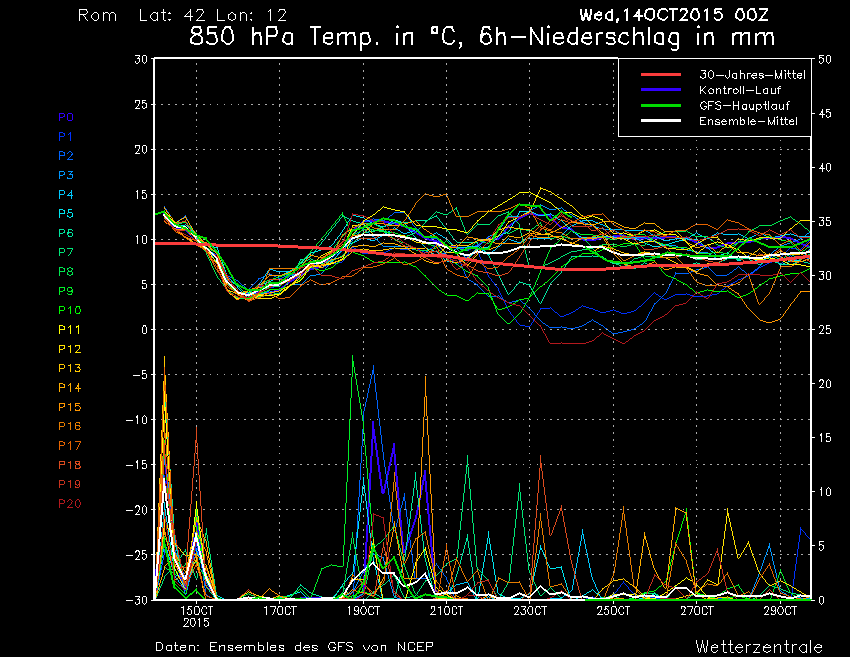The image size is (850, 657).
Task: Click the 15OCT 2015 x-axis label
Action: tap(196, 616)
